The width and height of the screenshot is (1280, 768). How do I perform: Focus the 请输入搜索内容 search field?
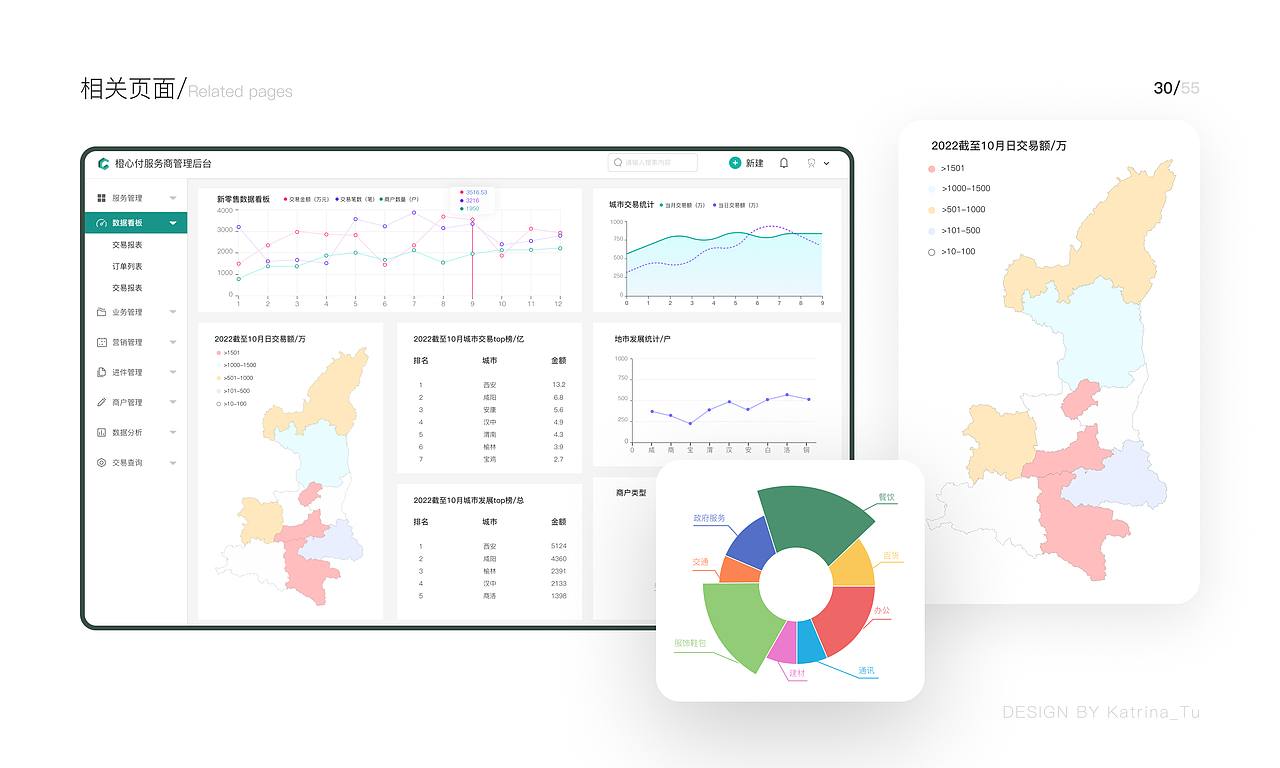pyautogui.click(x=653, y=162)
